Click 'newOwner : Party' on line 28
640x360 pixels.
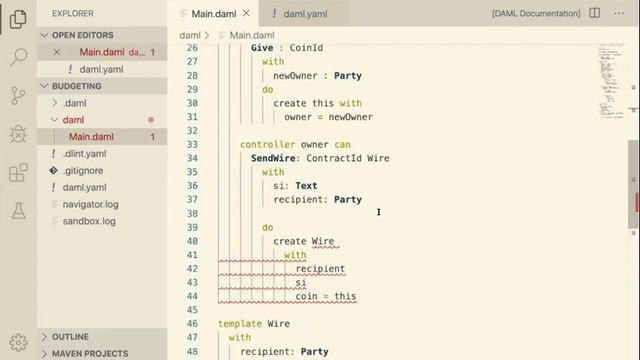point(317,76)
